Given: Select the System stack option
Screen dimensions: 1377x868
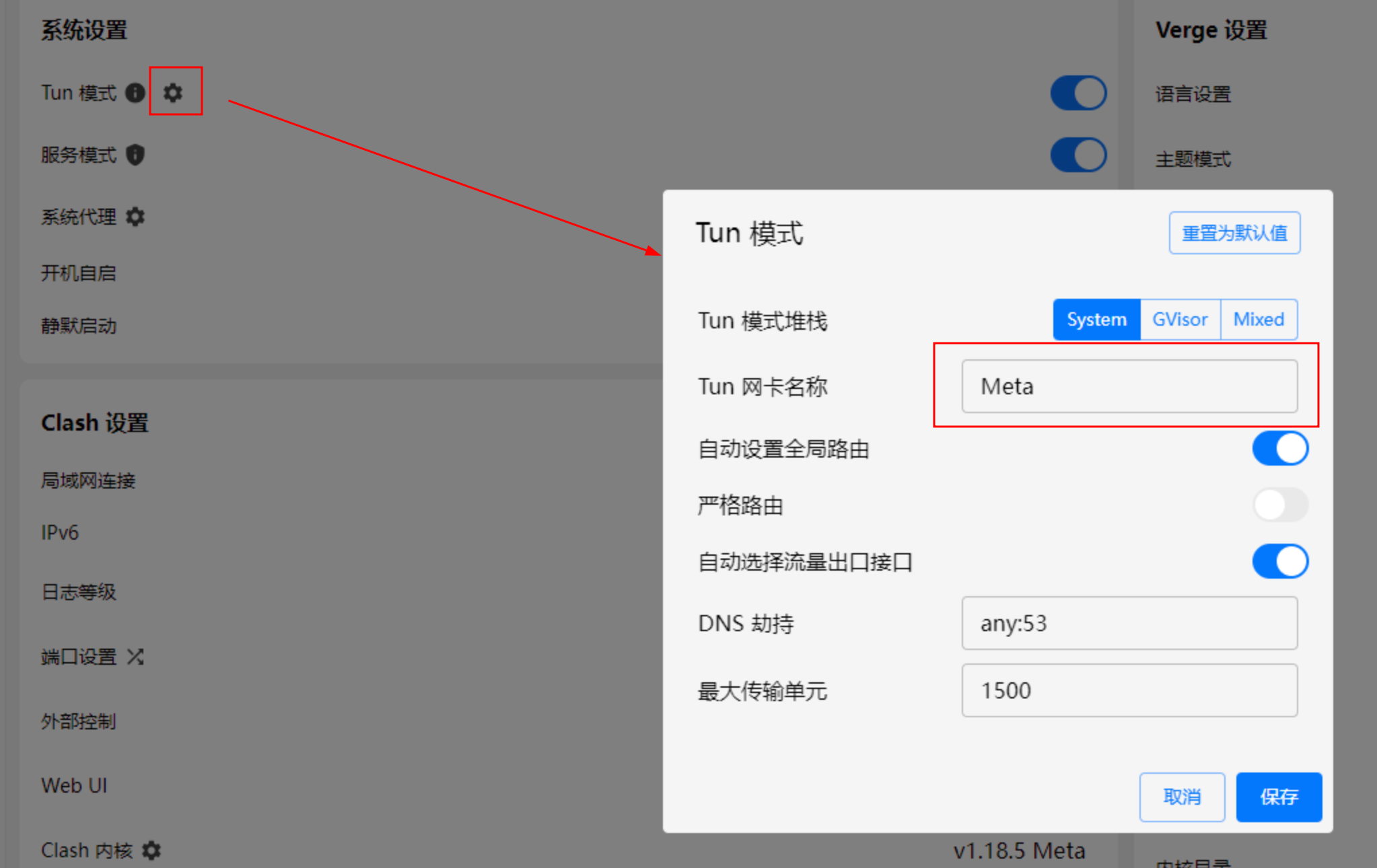Looking at the screenshot, I should click(x=1096, y=320).
